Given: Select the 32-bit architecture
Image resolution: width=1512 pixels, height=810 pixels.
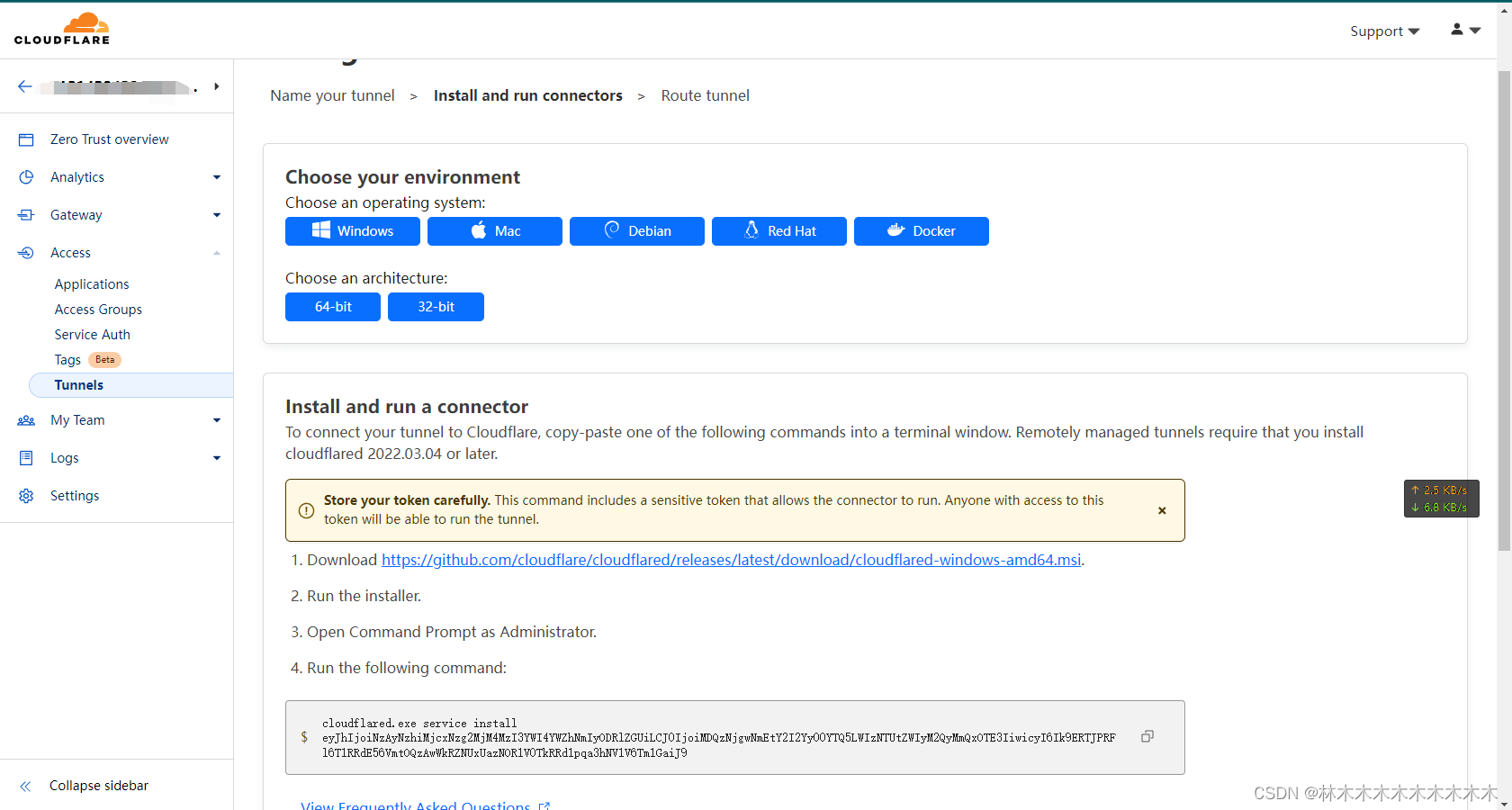Looking at the screenshot, I should point(436,306).
